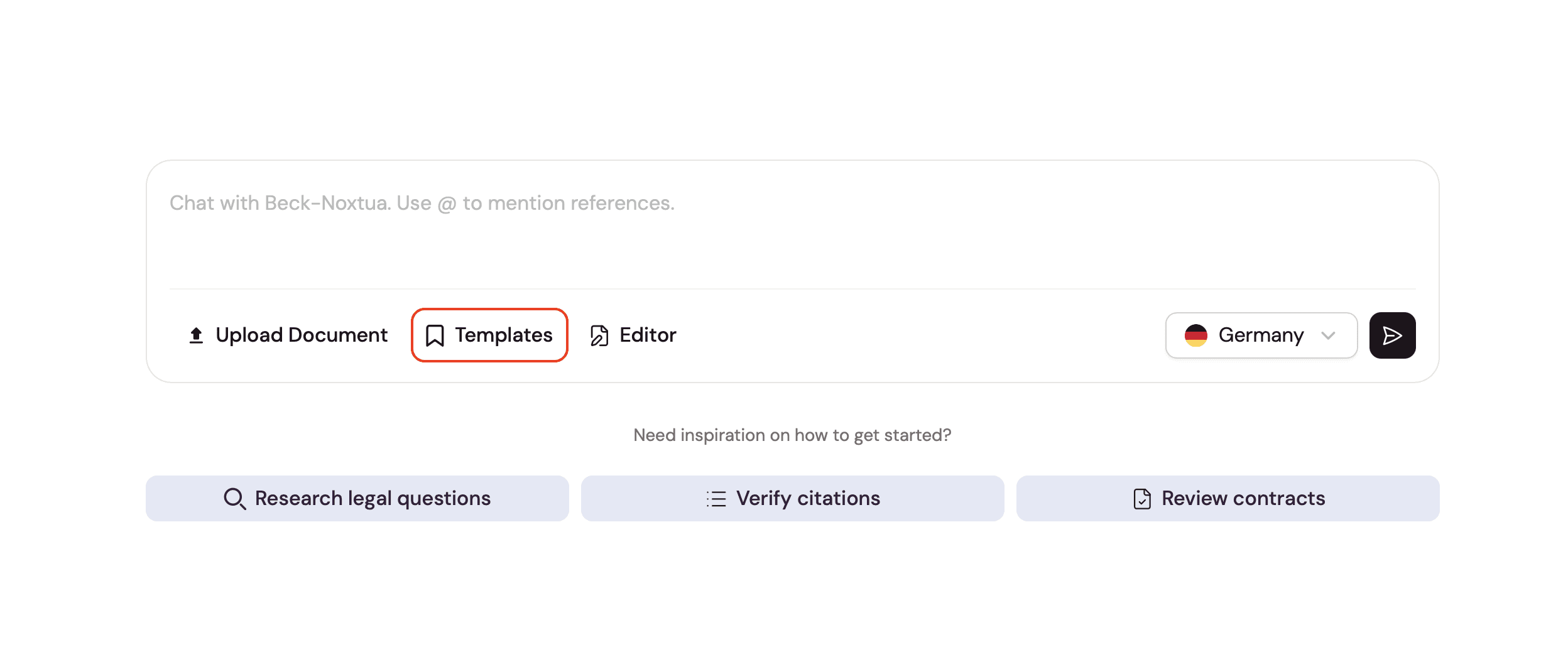Click the magnifier icon for legal research
This screenshot has width=1568, height=647.
234,499
